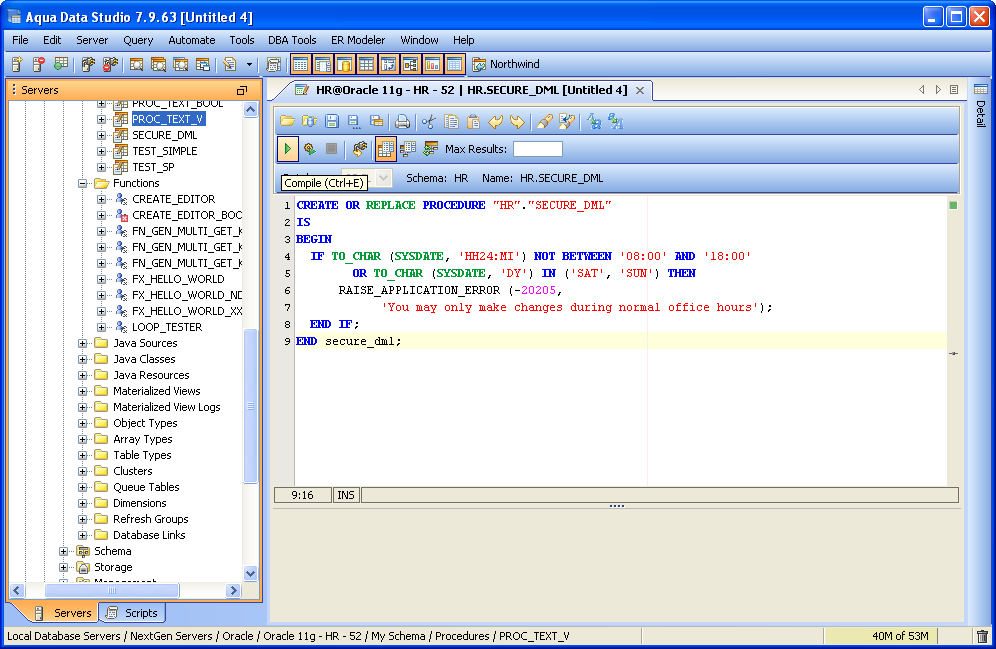Click the Compile play button
The image size is (996, 649).
tap(288, 149)
